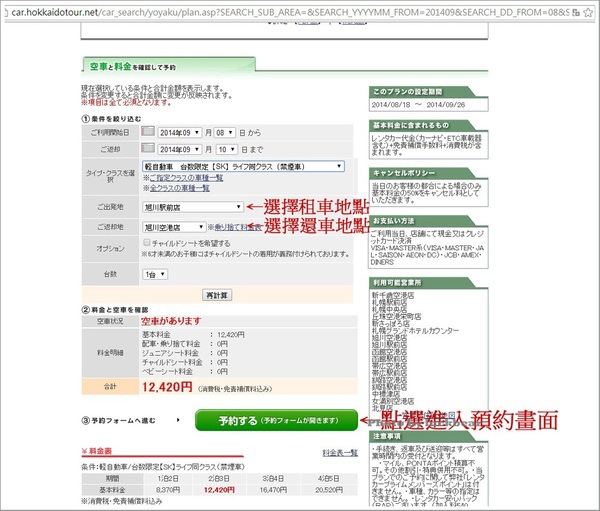Open the start-date calendar picker icon
Image resolution: width=600 pixels, height=511 pixels.
[148, 131]
